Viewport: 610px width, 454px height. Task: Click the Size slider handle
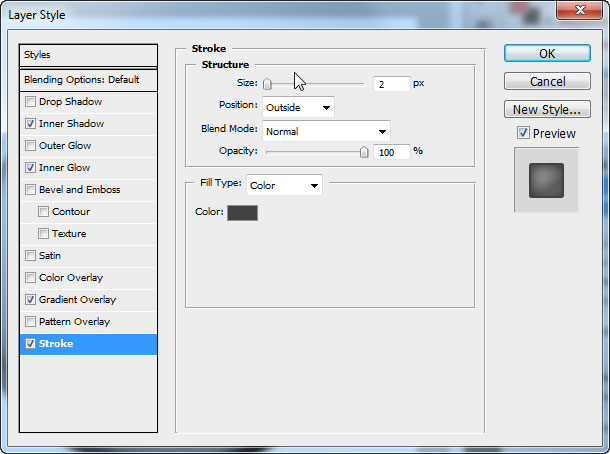pos(268,85)
